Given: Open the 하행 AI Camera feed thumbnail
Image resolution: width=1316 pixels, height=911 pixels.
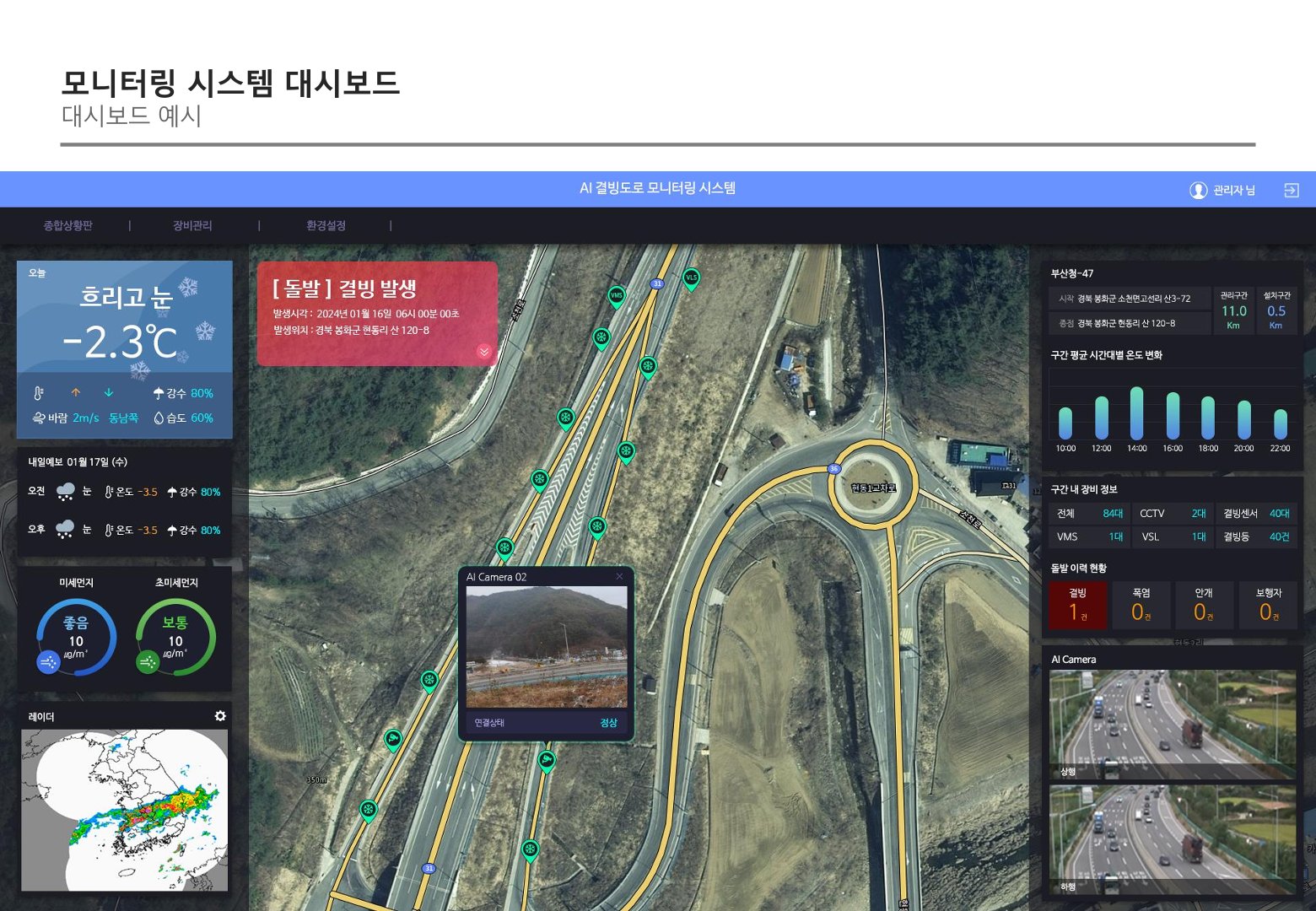Looking at the screenshot, I should pos(1173,840).
